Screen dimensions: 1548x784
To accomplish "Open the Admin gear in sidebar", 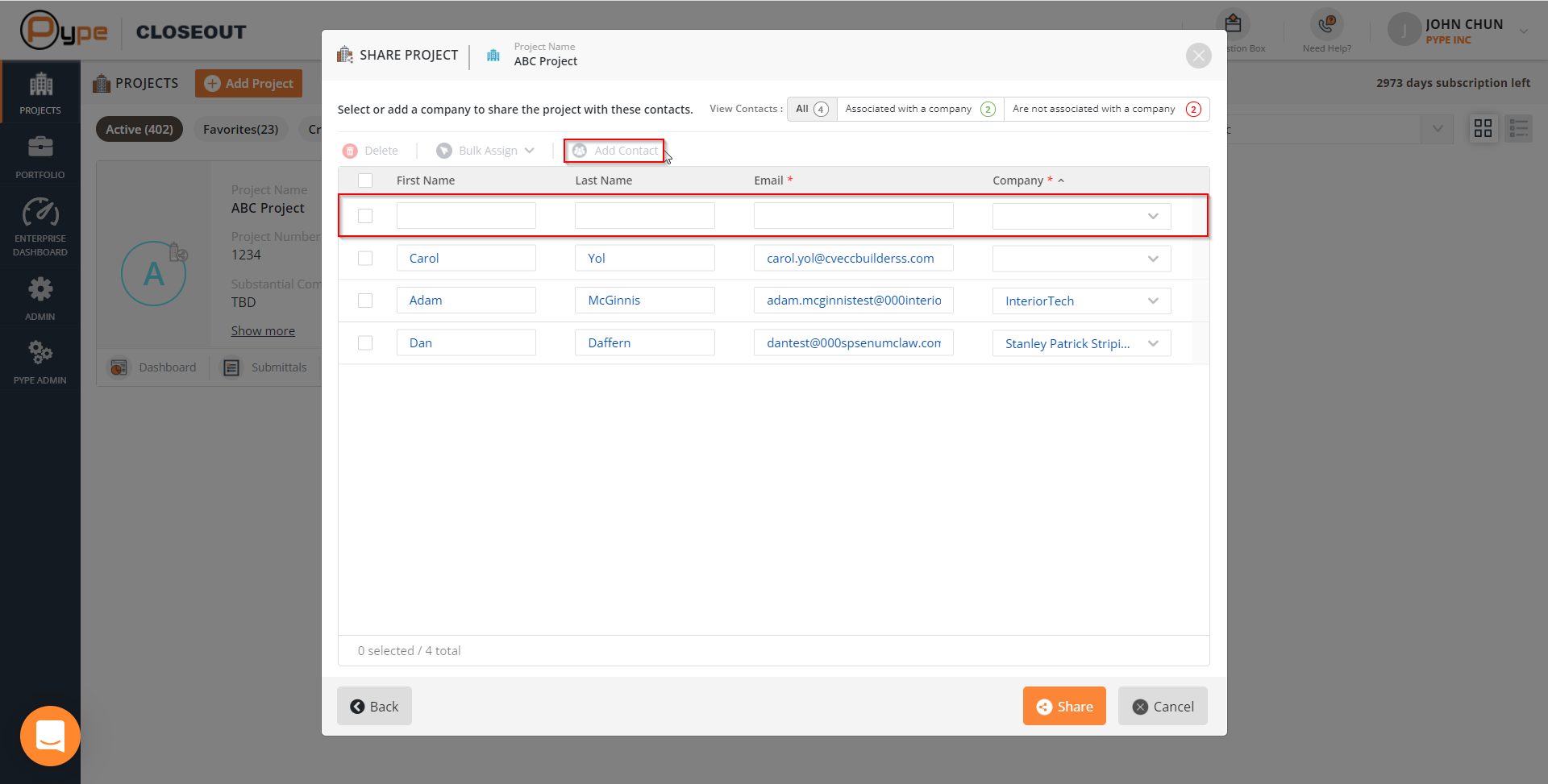I will pos(40,298).
